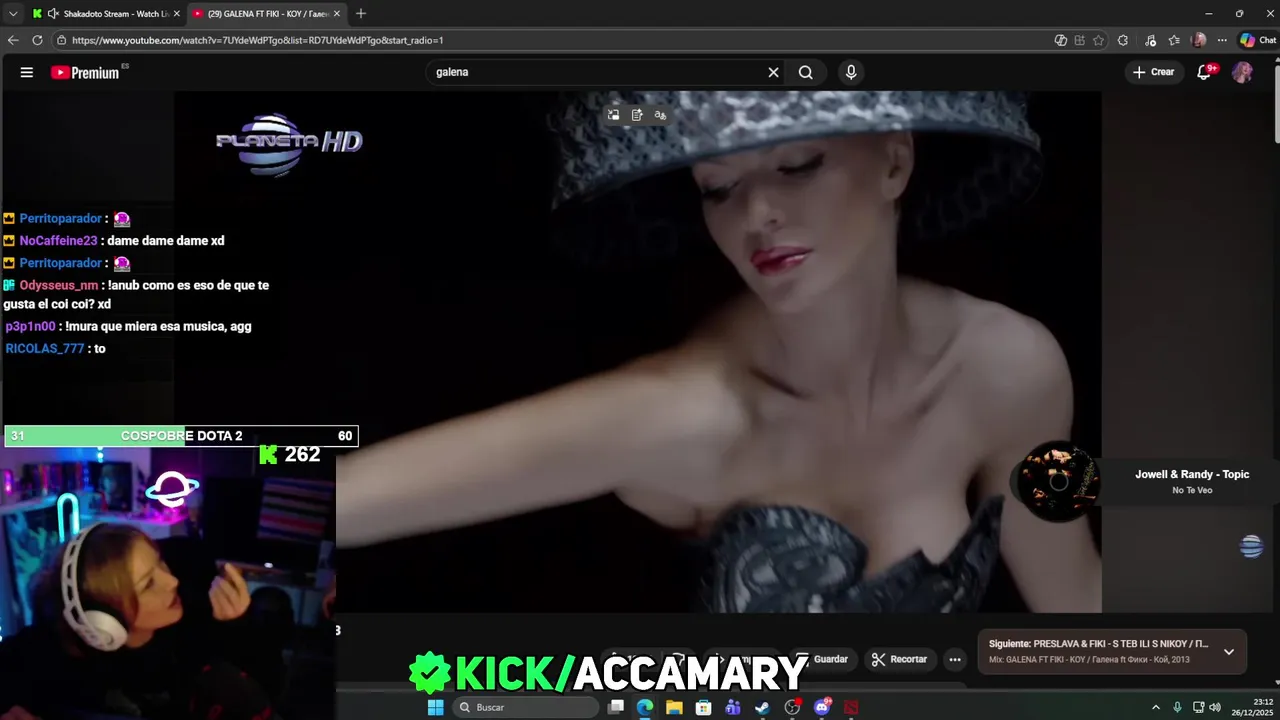Click the magnifier search button
This screenshot has width=1280, height=720.
pyautogui.click(x=806, y=72)
